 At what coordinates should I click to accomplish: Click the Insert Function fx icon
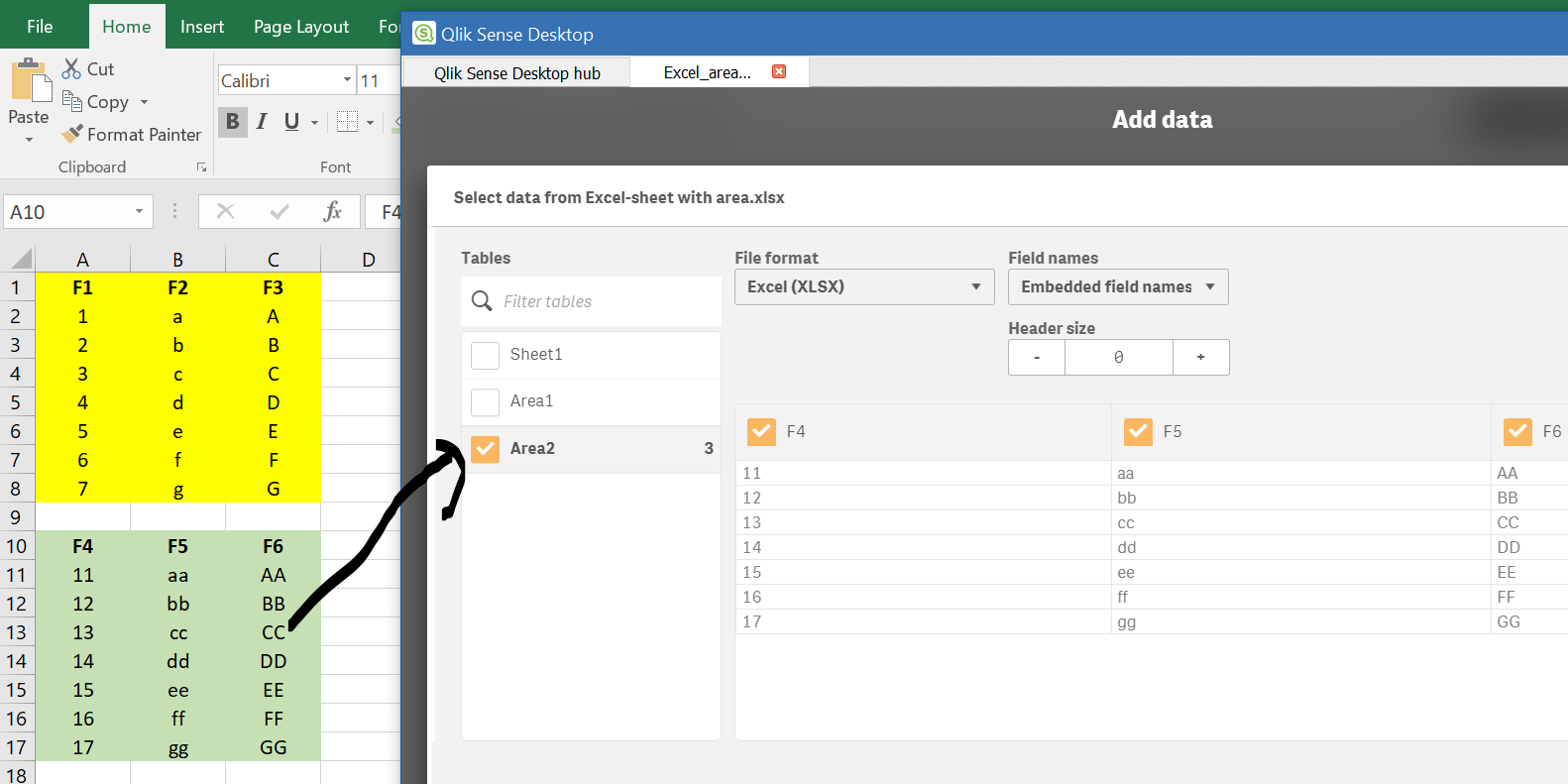coord(333,211)
